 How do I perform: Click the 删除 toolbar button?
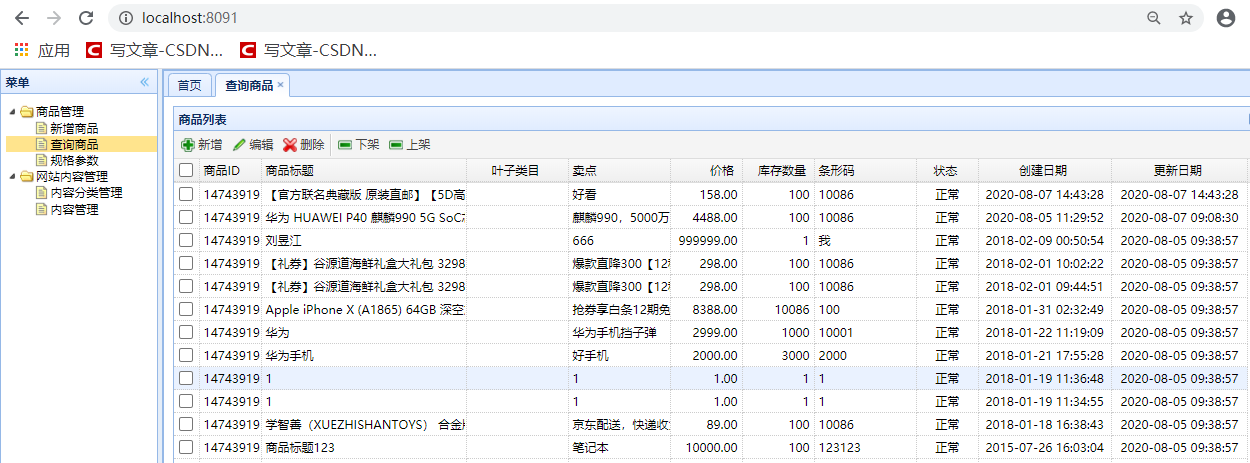pos(304,145)
